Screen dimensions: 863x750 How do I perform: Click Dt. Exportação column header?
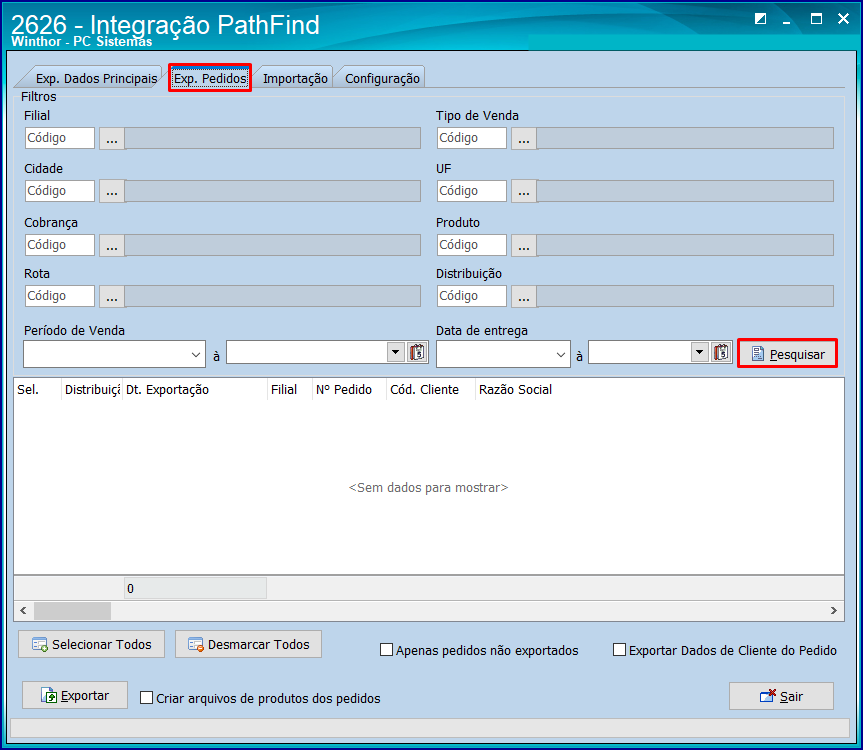click(194, 390)
